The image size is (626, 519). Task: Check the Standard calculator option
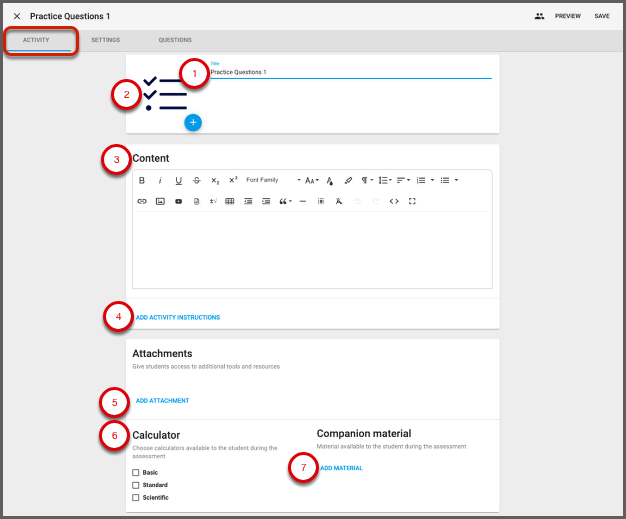pyautogui.click(x=136, y=485)
